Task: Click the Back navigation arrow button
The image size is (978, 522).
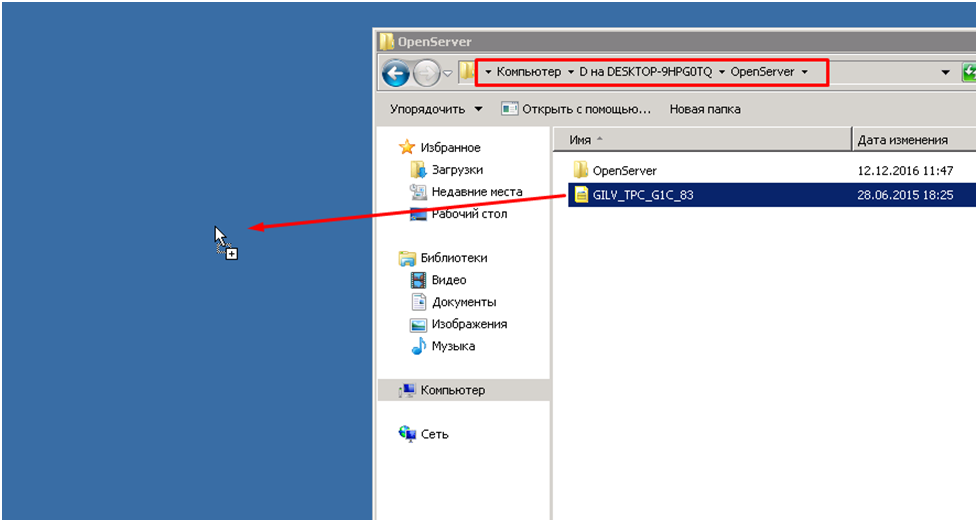Action: coord(395,74)
